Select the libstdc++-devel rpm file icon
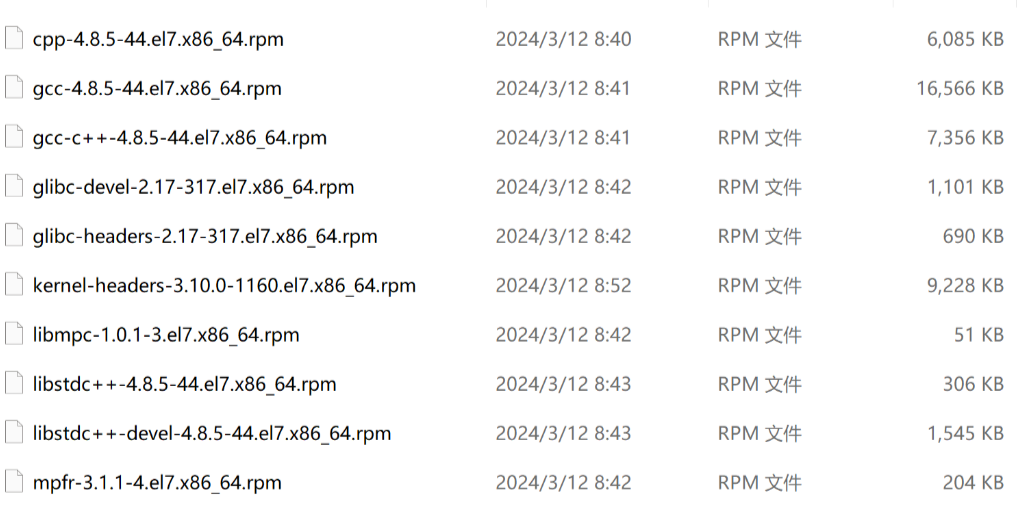Viewport: 1020px width, 506px height. point(13,433)
